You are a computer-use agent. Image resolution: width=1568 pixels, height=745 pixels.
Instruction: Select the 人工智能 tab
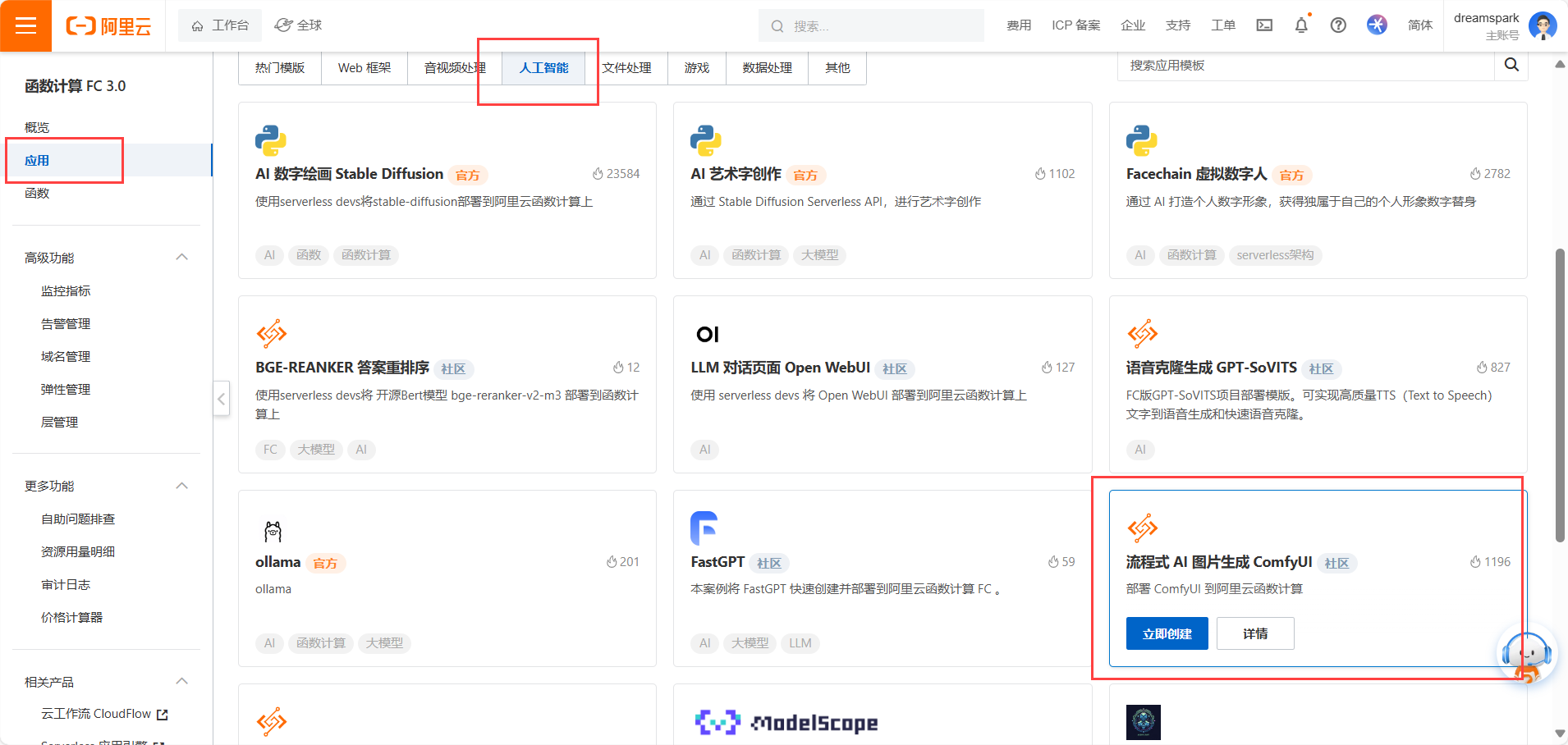[543, 68]
